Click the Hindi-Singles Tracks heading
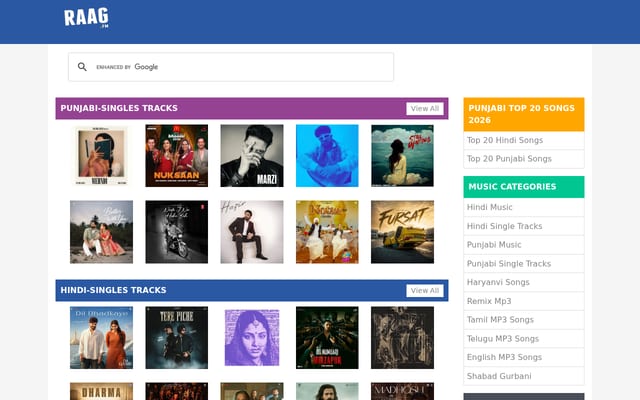The height and width of the screenshot is (400, 640). pyautogui.click(x=113, y=290)
